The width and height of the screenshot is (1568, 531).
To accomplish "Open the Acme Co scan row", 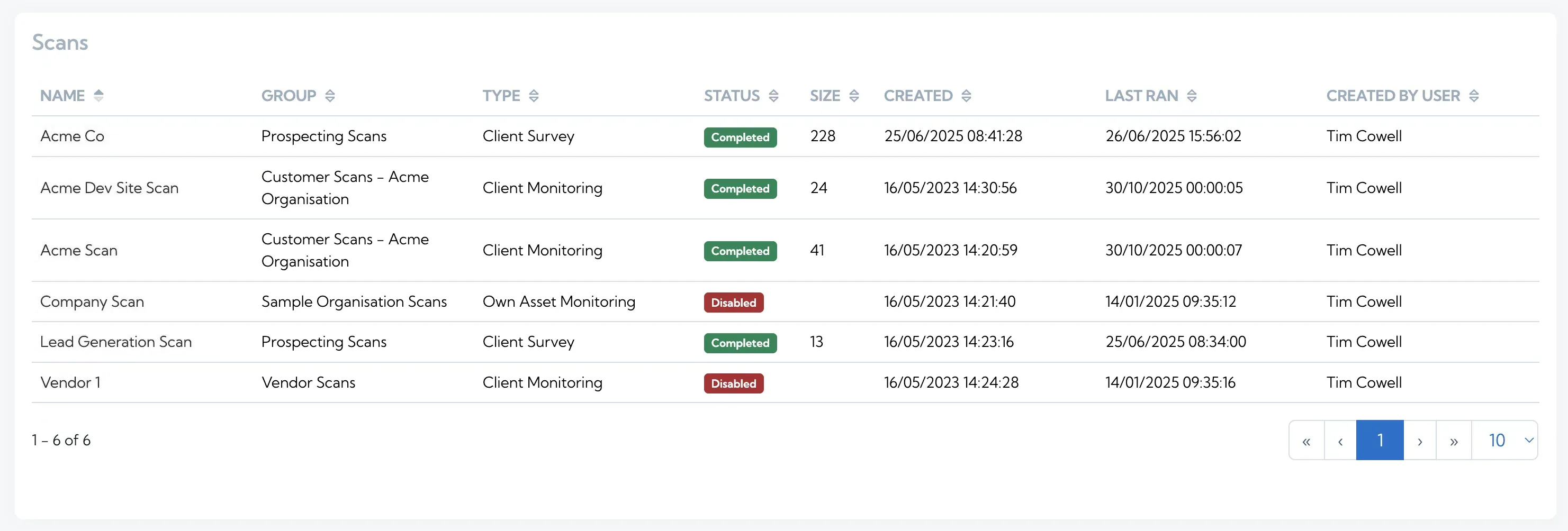I will coord(73,136).
